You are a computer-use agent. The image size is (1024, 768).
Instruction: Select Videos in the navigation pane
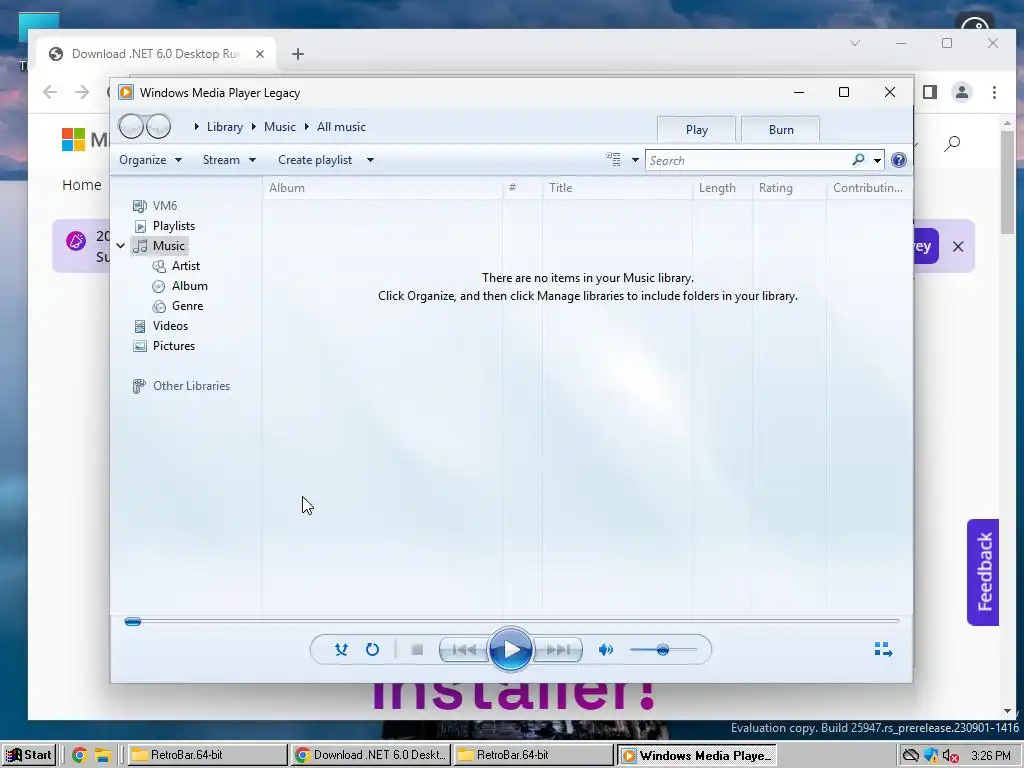[170, 326]
